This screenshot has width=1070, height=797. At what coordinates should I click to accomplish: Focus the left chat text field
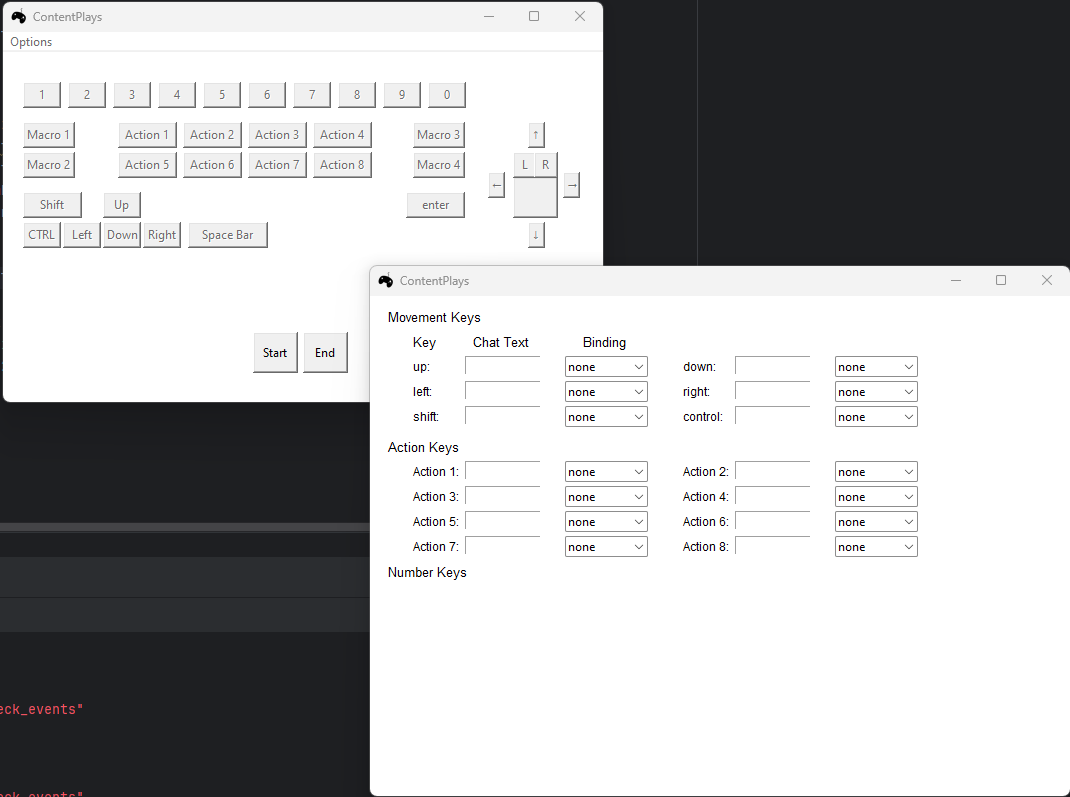503,391
